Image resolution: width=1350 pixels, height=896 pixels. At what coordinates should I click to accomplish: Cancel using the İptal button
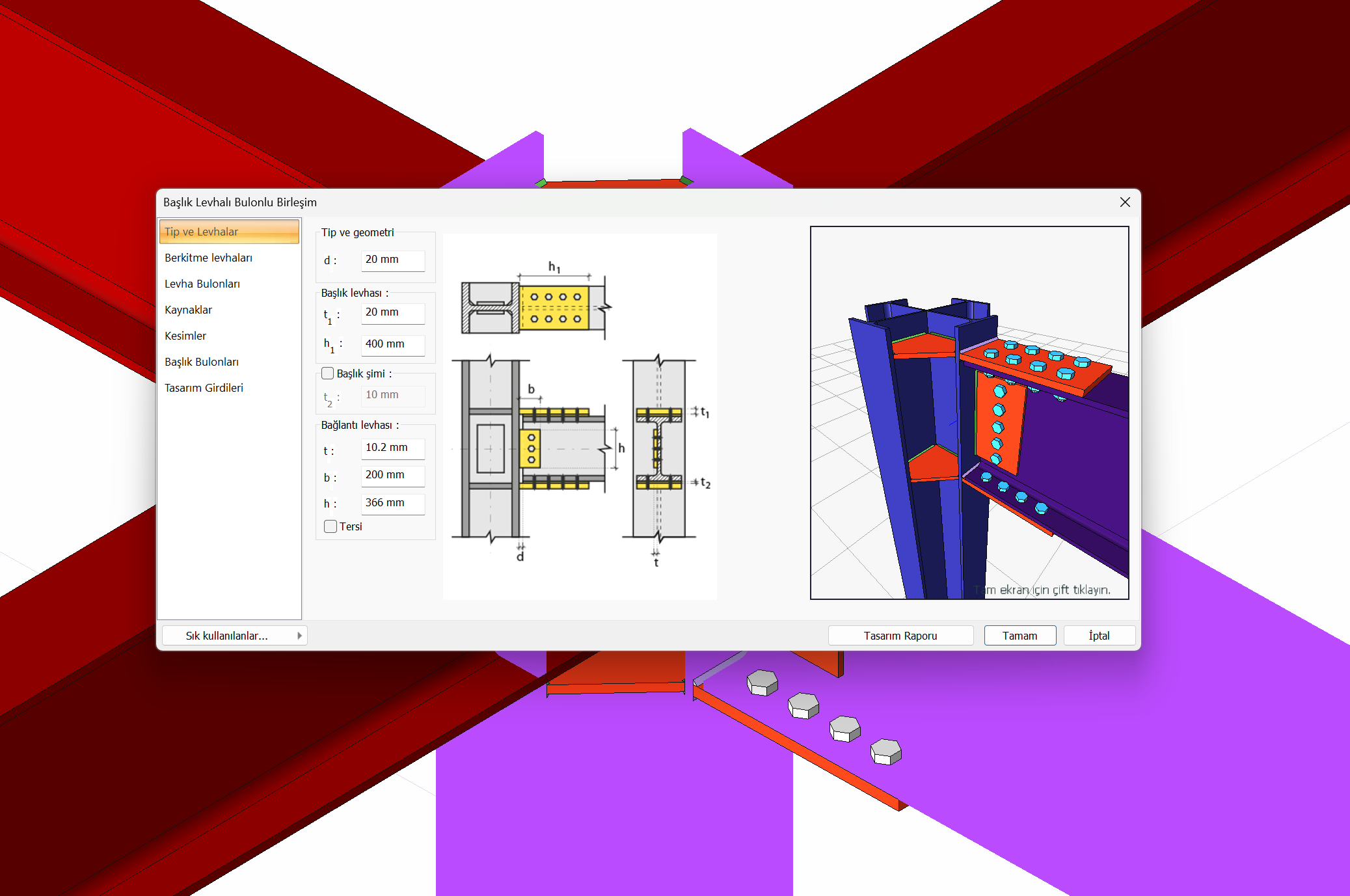[x=1099, y=636]
